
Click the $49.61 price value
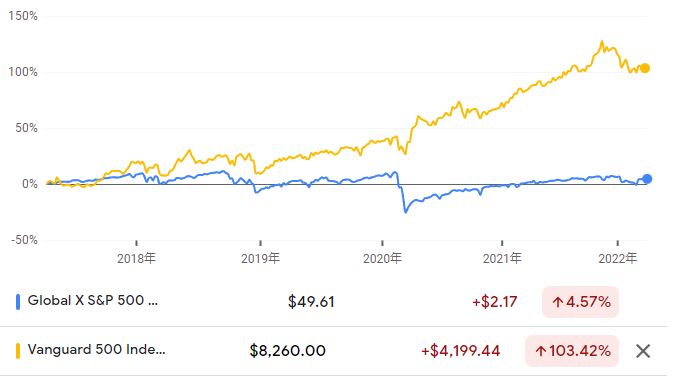tap(311, 302)
